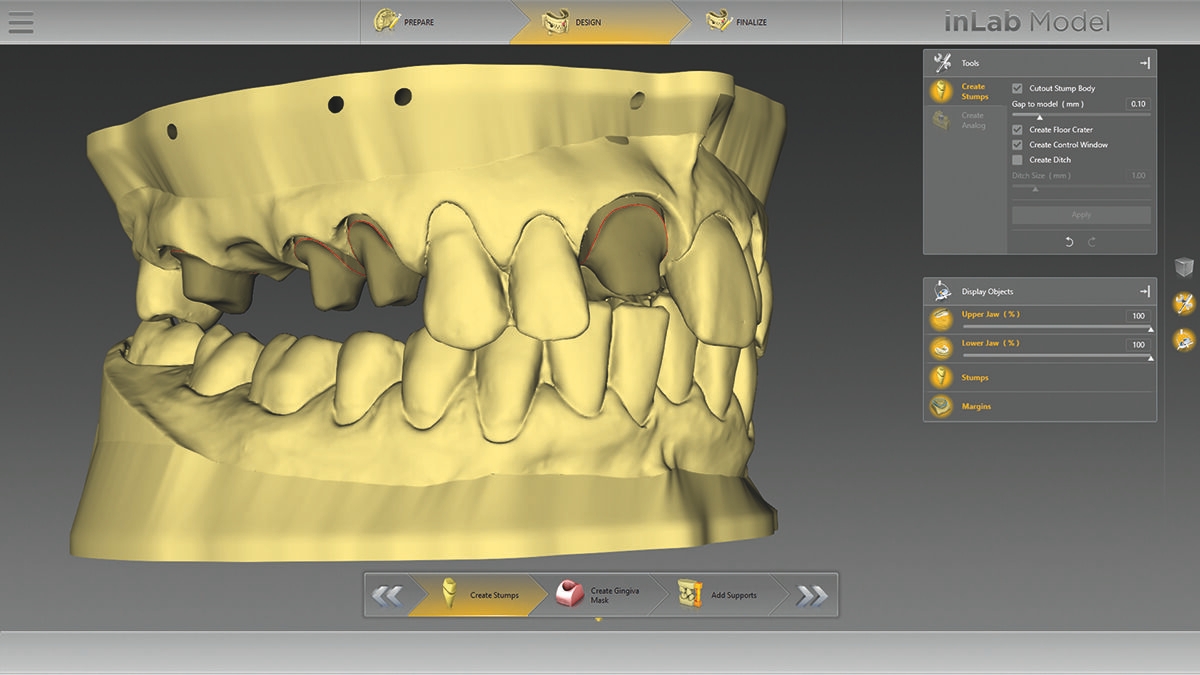The height and width of the screenshot is (675, 1200).
Task: Click the tools shortcut icon on right edge
Action: [1184, 303]
